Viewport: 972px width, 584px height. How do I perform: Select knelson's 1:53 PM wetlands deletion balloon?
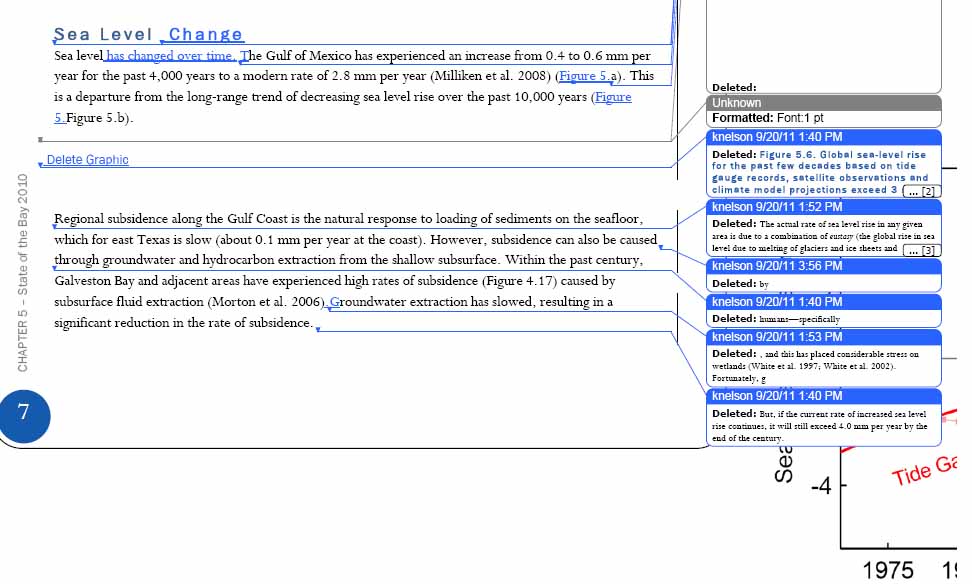pyautogui.click(x=823, y=358)
